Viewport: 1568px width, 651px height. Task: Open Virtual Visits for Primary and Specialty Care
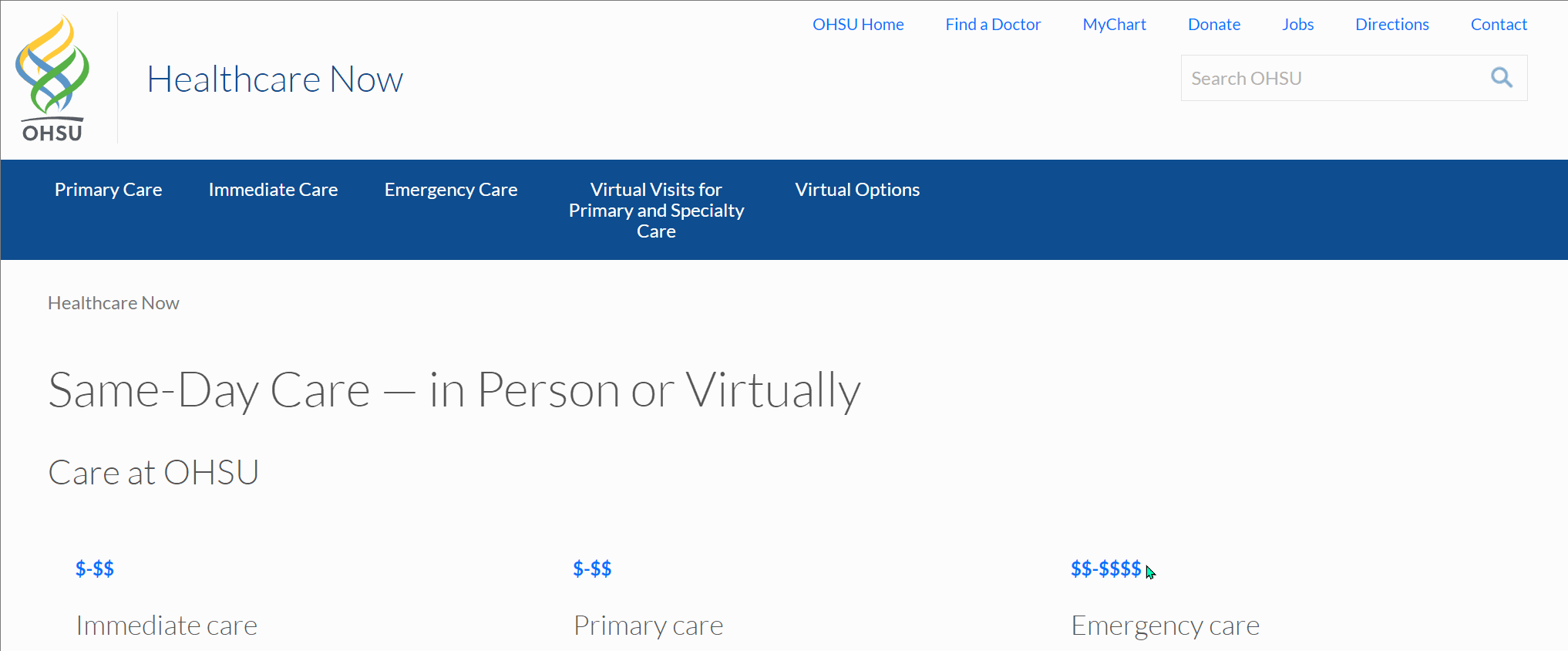(x=656, y=210)
